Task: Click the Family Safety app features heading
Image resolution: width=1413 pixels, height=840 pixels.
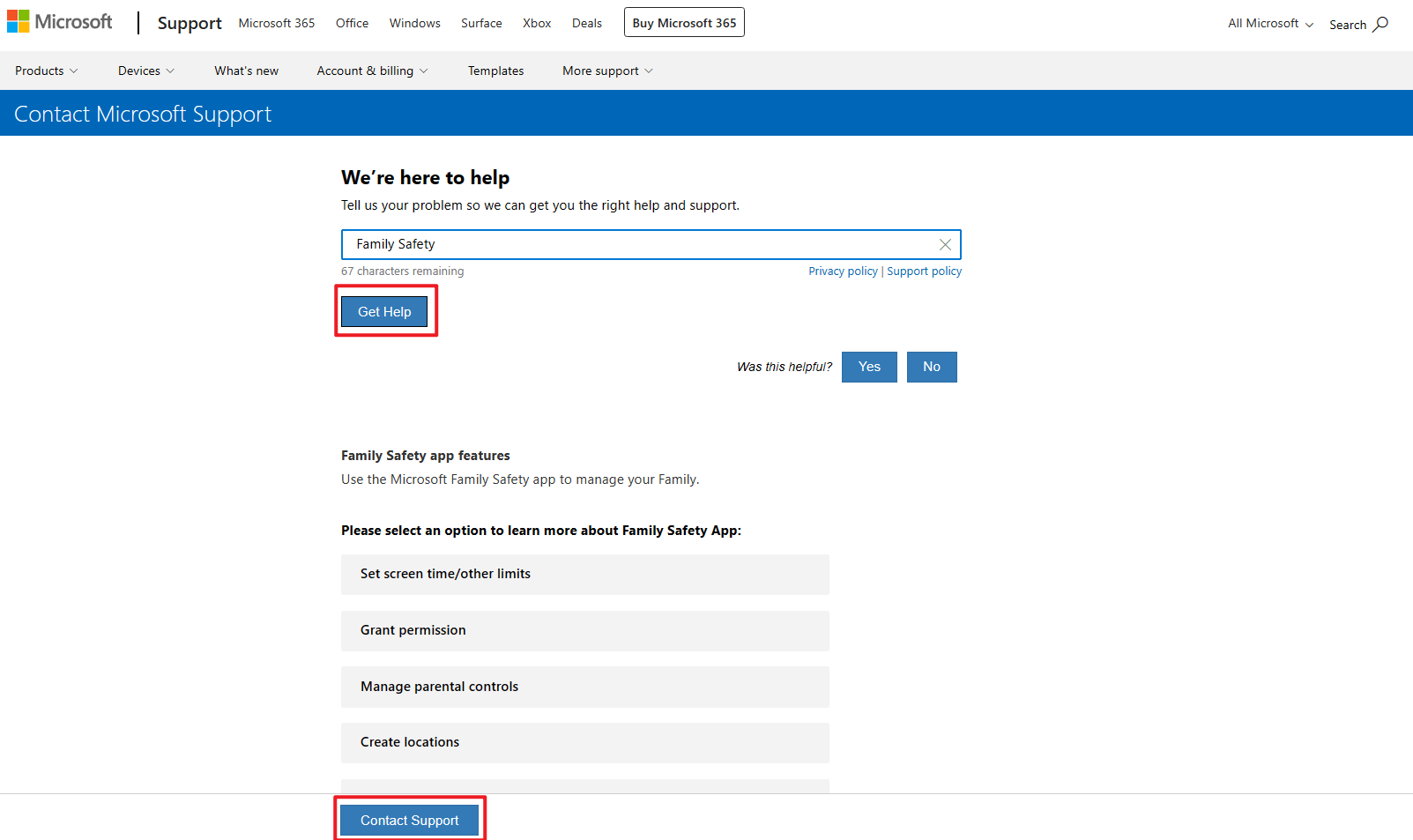Action: [426, 456]
